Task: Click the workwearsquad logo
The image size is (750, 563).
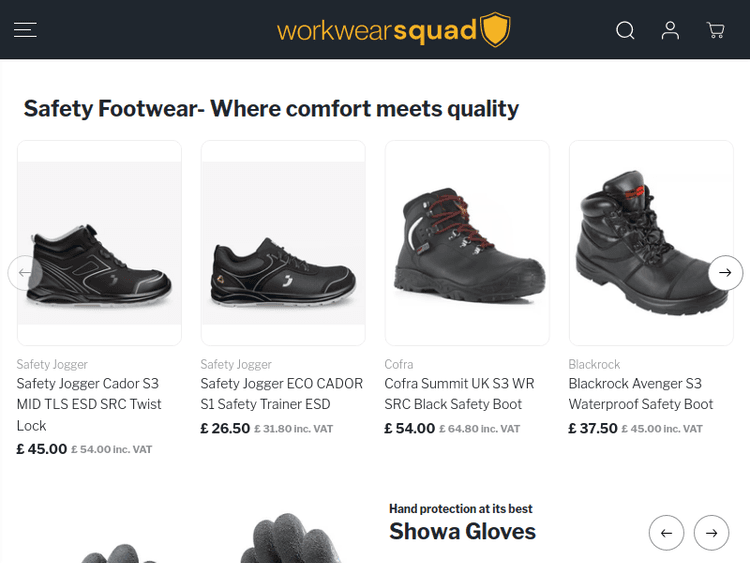Action: (x=394, y=30)
